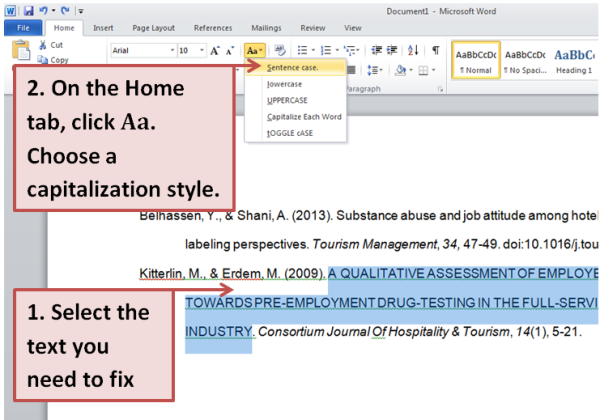Switch to the Home tab
The width and height of the screenshot is (600, 420).
pos(64,28)
